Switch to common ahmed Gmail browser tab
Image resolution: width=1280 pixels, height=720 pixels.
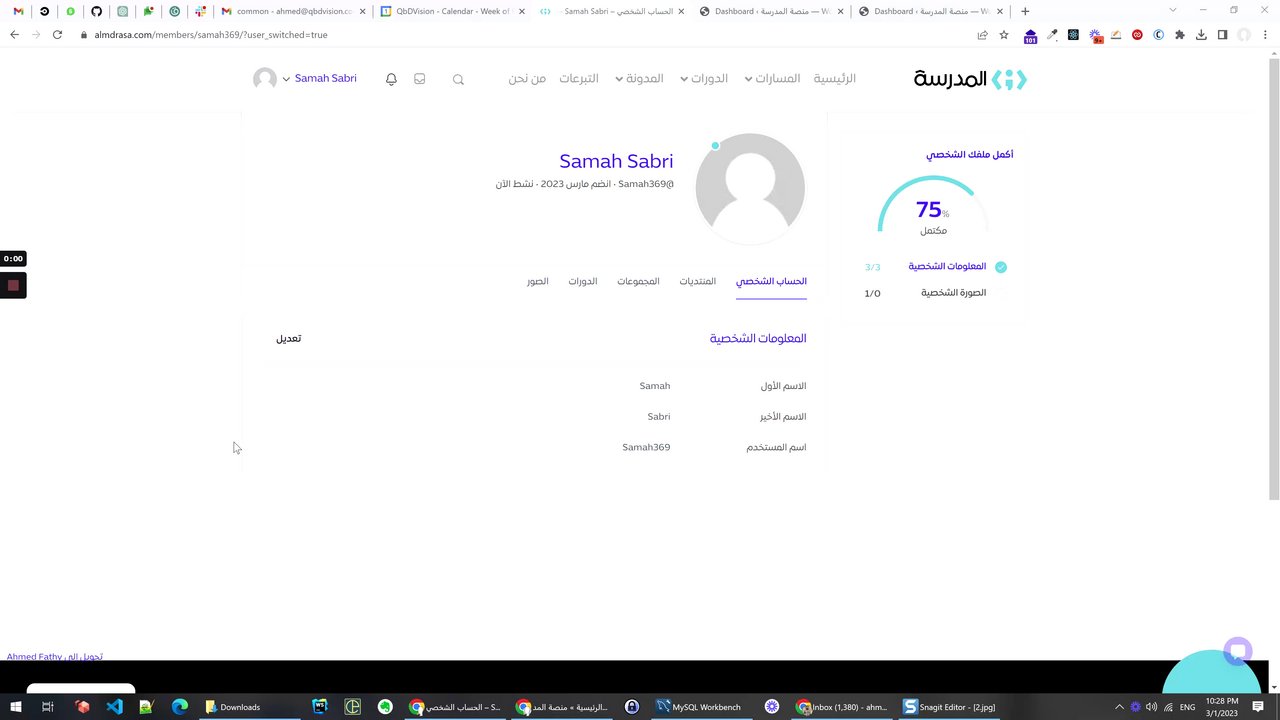(292, 11)
